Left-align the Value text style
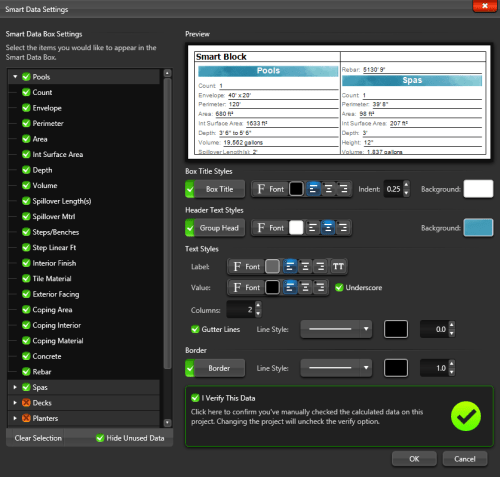Viewport: 500px width, 477px height. click(x=290, y=287)
